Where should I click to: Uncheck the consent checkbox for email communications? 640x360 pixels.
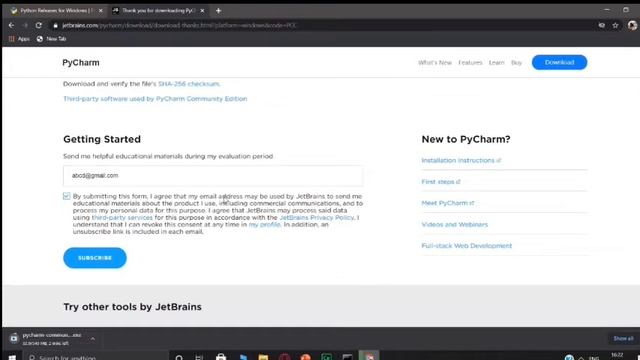pyautogui.click(x=67, y=196)
